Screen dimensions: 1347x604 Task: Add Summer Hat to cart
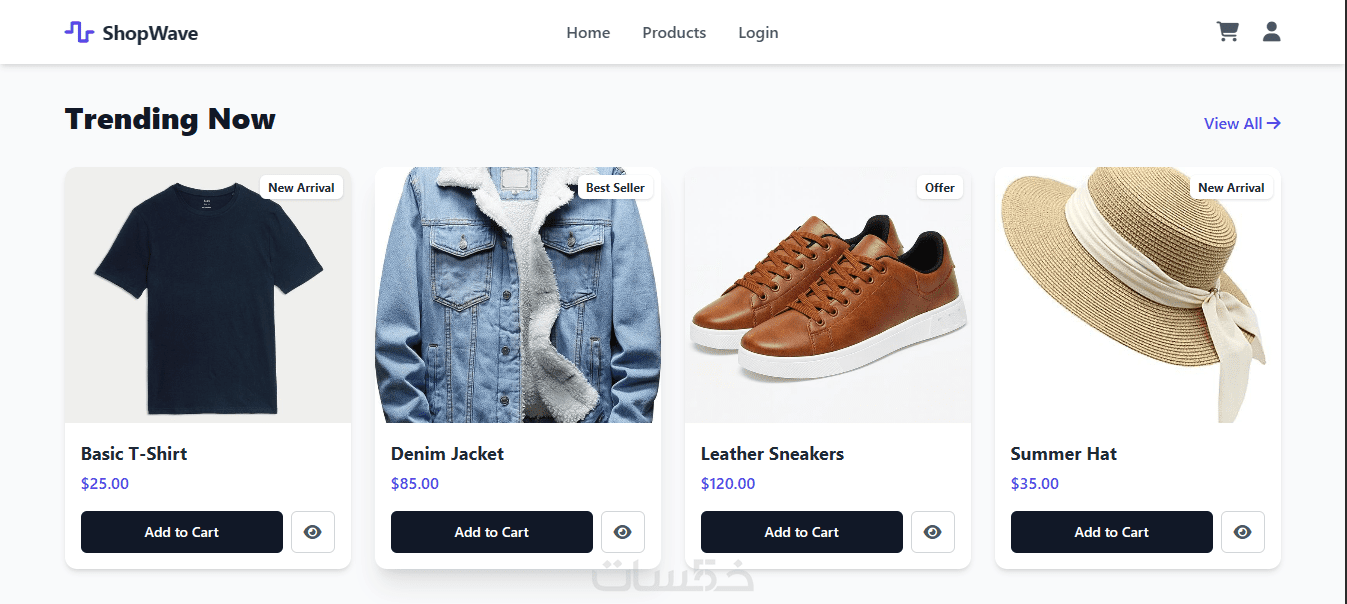pyautogui.click(x=1111, y=532)
